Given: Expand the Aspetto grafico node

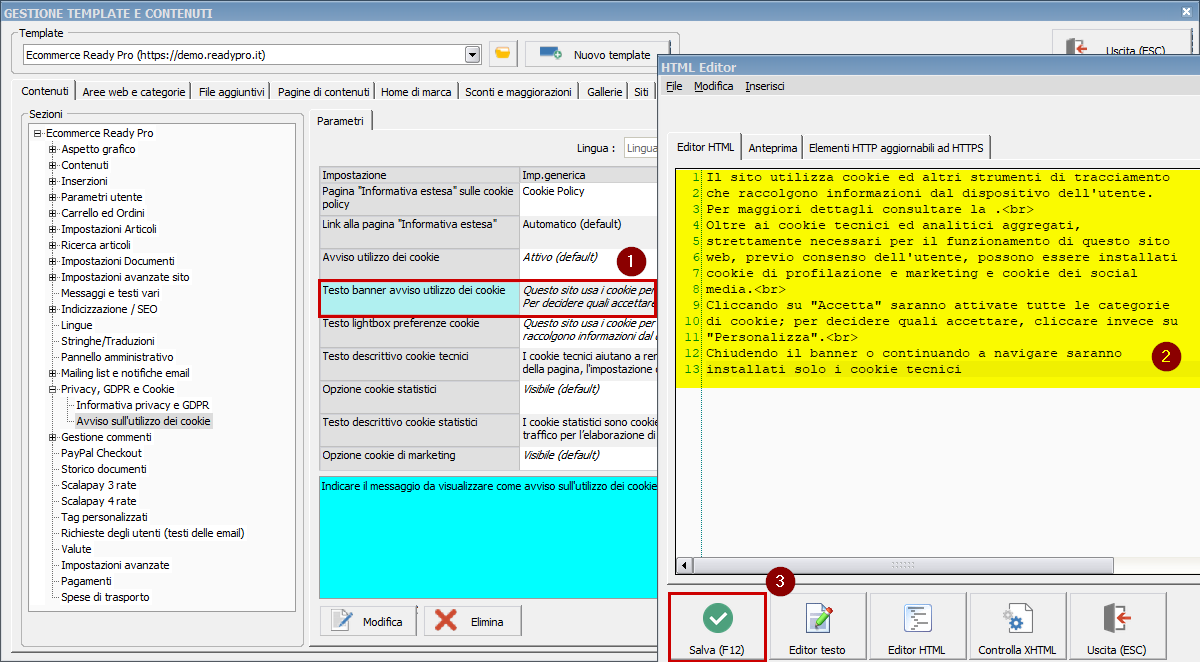Looking at the screenshot, I should click(x=53, y=149).
